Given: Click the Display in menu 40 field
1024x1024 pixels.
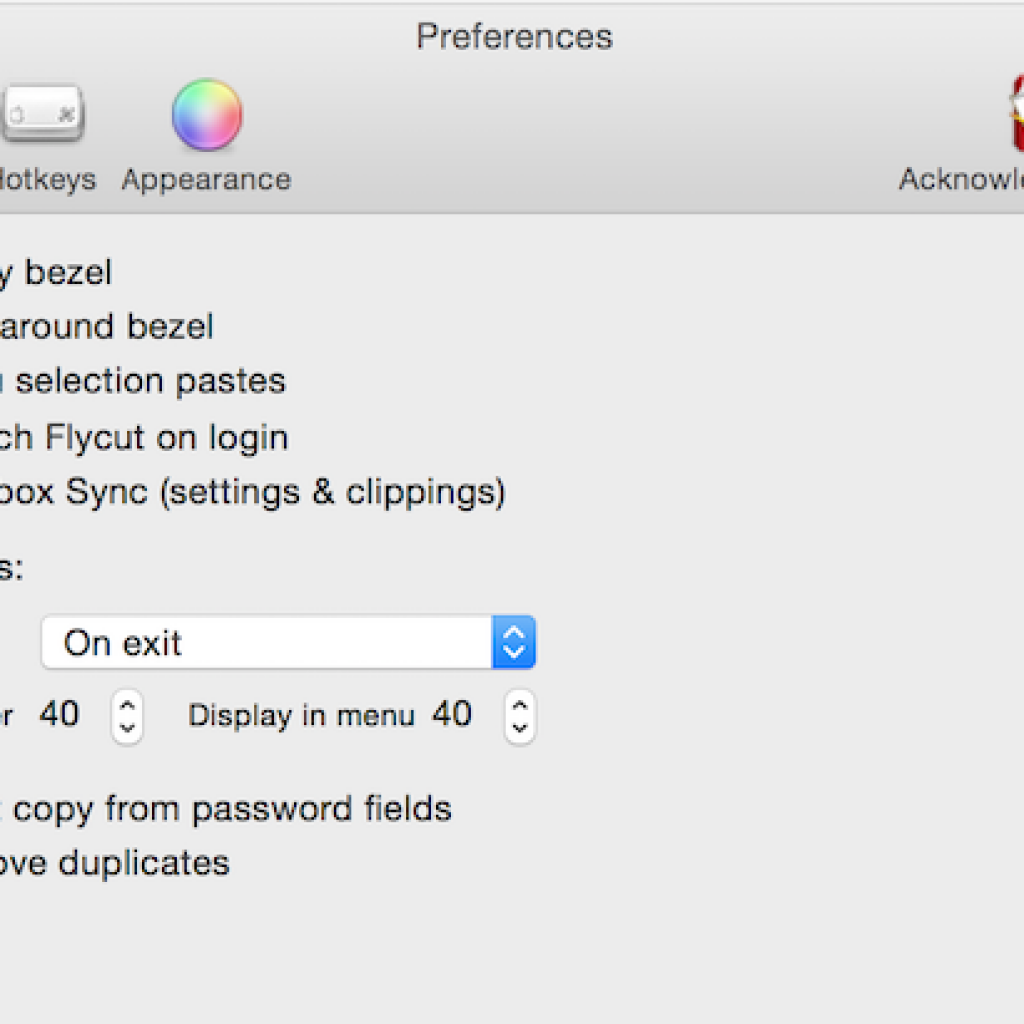Looking at the screenshot, I should pos(452,715).
